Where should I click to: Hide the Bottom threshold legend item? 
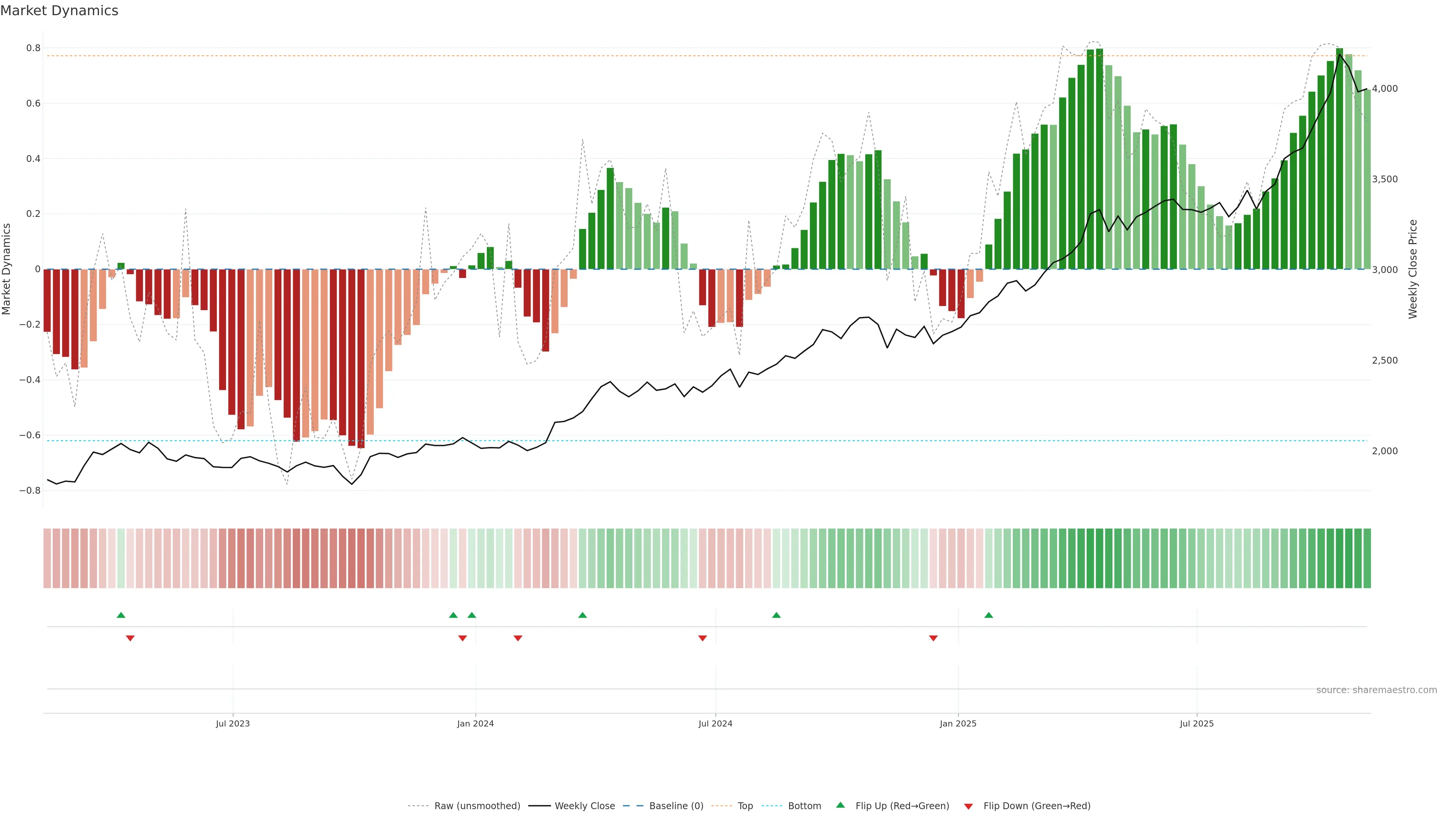point(804,806)
